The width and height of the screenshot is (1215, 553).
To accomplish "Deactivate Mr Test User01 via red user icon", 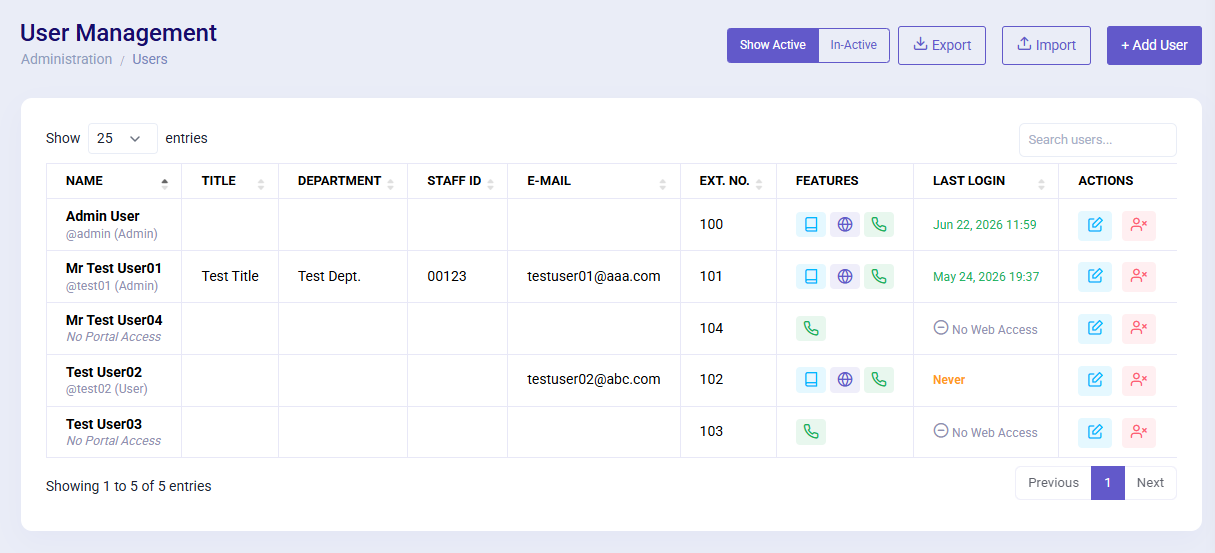I will coord(1139,277).
